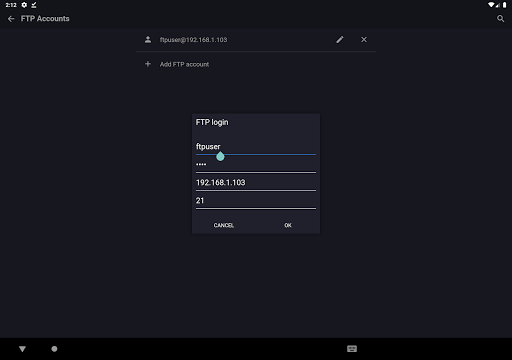Image resolution: width=512 pixels, height=360 pixels.
Task: Click the plus icon for Add FTP account
Action: coord(148,64)
